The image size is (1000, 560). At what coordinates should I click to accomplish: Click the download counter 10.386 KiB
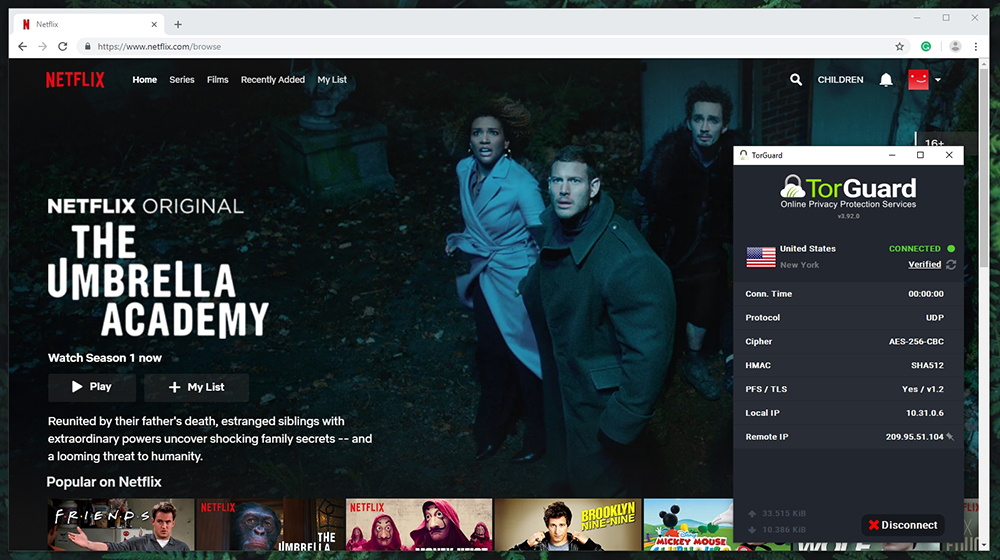tap(784, 529)
